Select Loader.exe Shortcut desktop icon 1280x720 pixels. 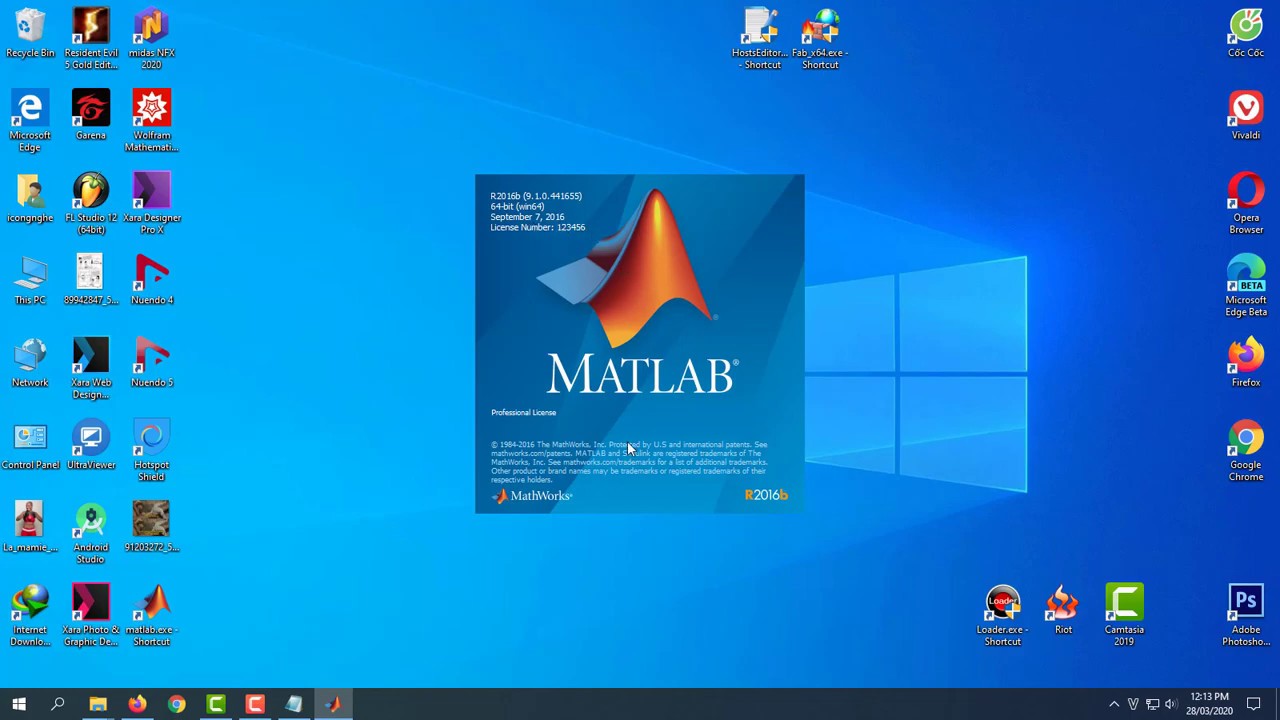pyautogui.click(x=1002, y=616)
